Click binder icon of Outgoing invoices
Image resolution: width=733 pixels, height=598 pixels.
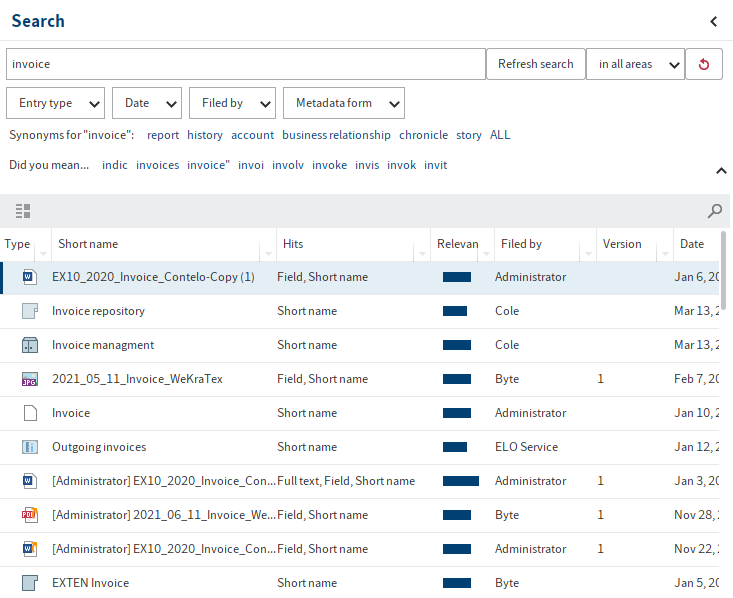pos(29,447)
